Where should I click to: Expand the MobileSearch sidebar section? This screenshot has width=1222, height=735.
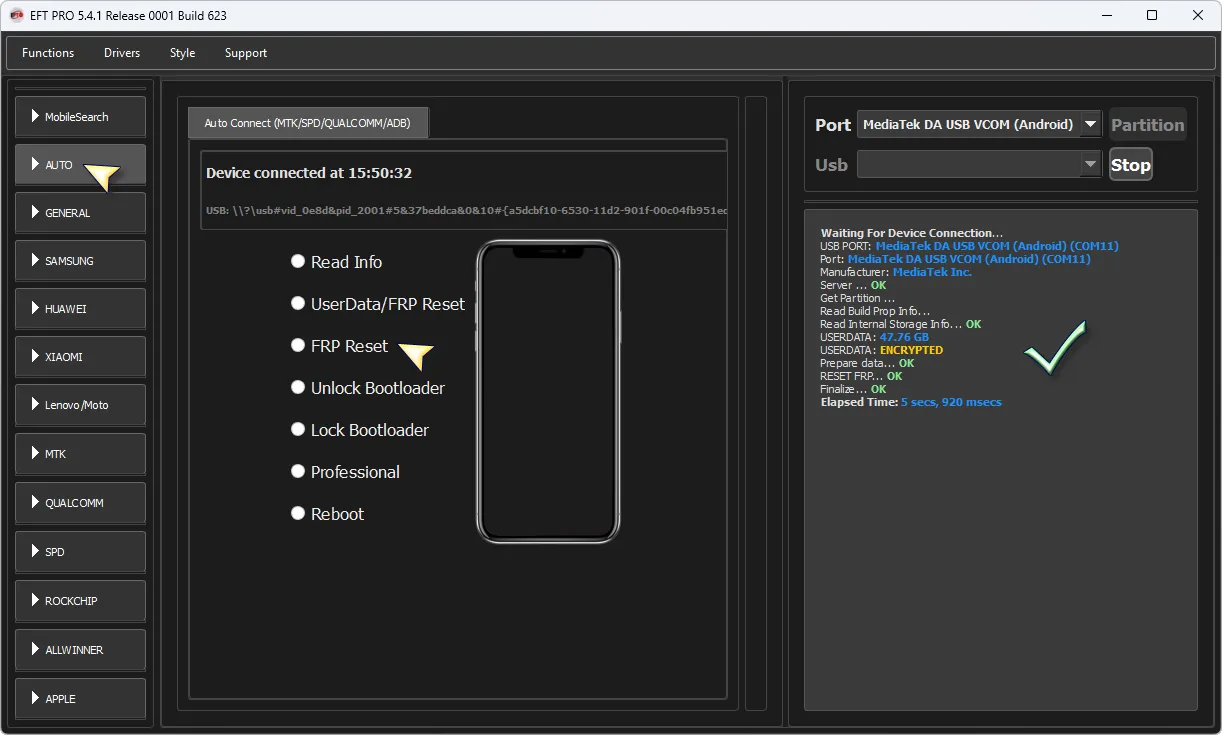click(x=80, y=117)
